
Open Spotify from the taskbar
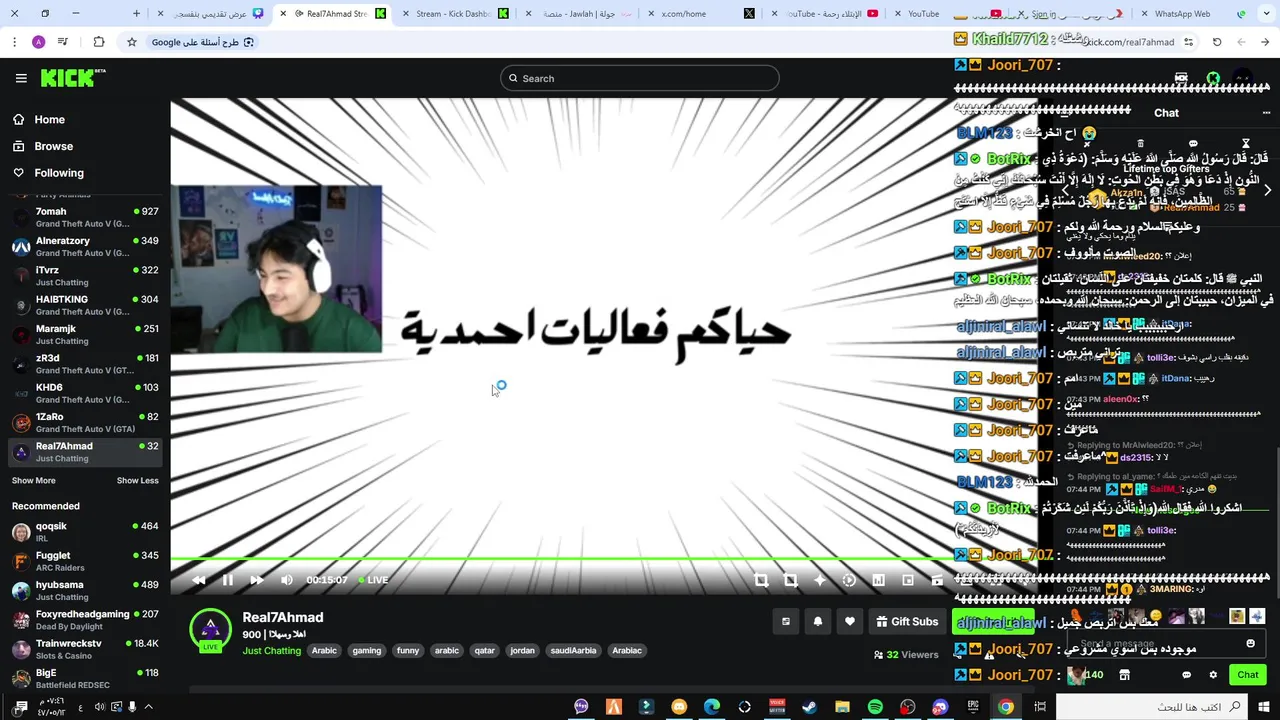coord(875,707)
